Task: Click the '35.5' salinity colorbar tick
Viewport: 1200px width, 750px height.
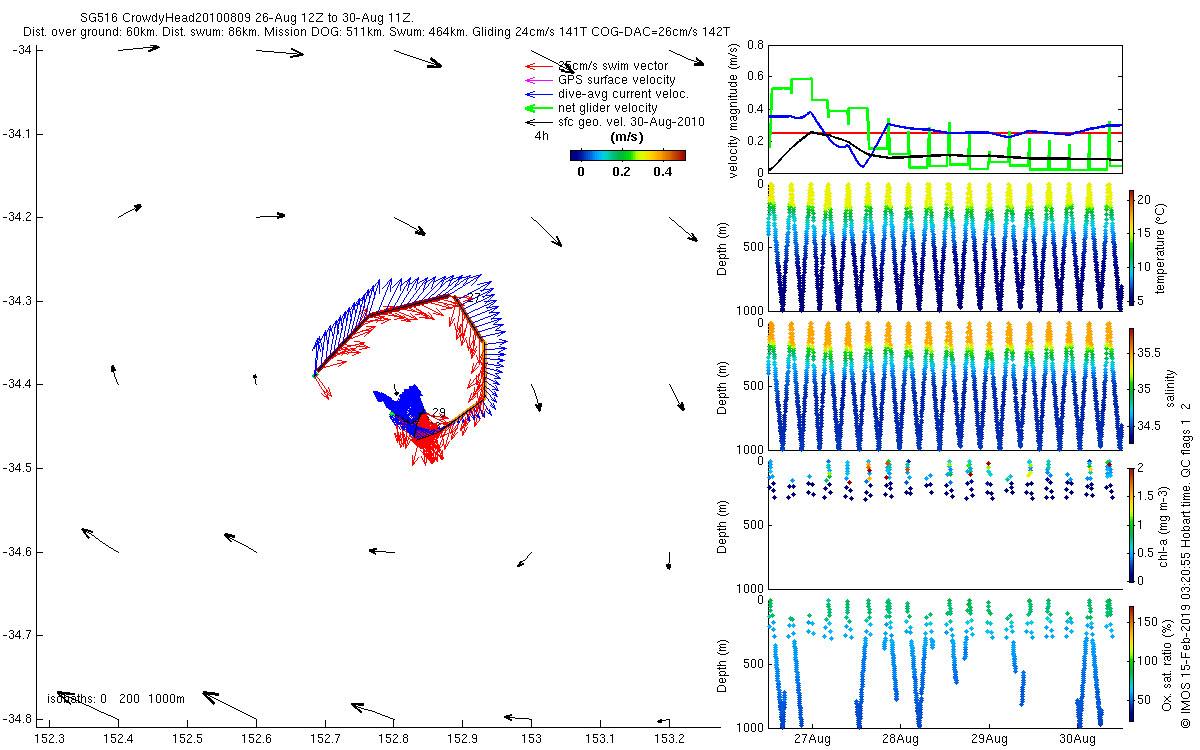Action: coord(1151,353)
